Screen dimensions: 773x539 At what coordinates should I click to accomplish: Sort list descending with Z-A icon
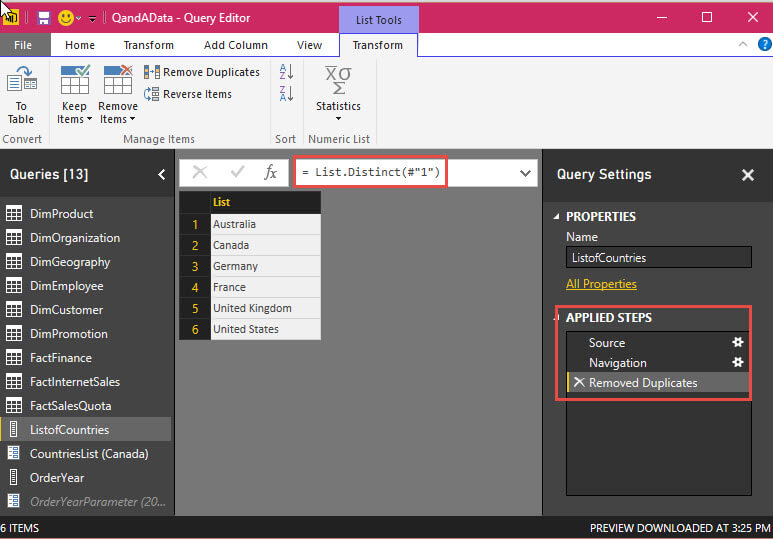[286, 94]
